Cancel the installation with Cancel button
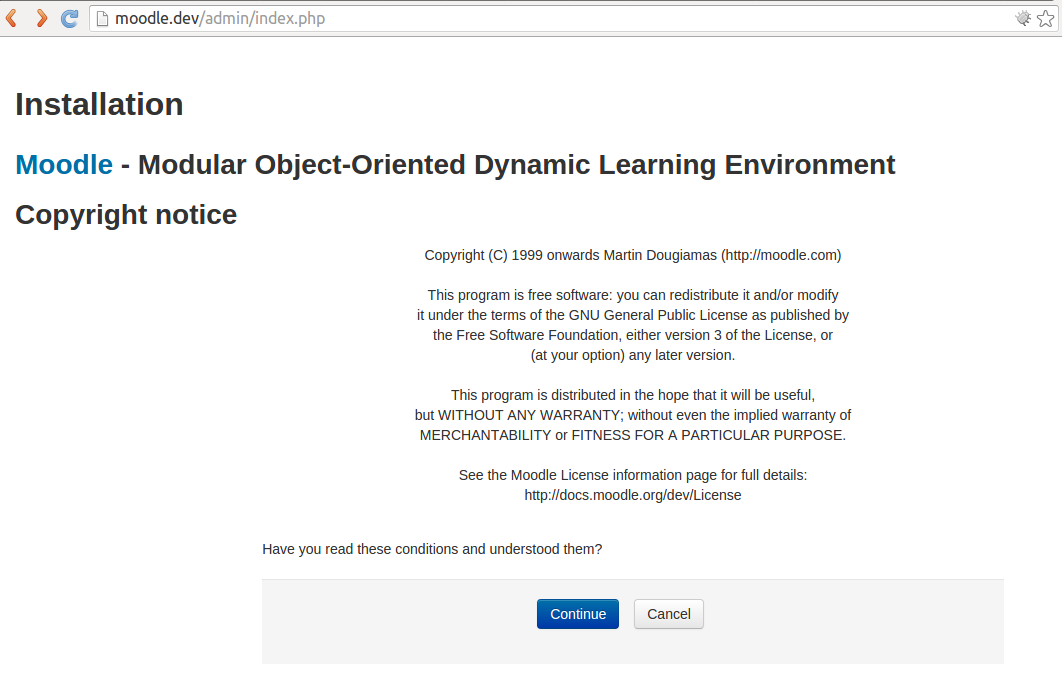The image size is (1062, 684). tap(668, 614)
